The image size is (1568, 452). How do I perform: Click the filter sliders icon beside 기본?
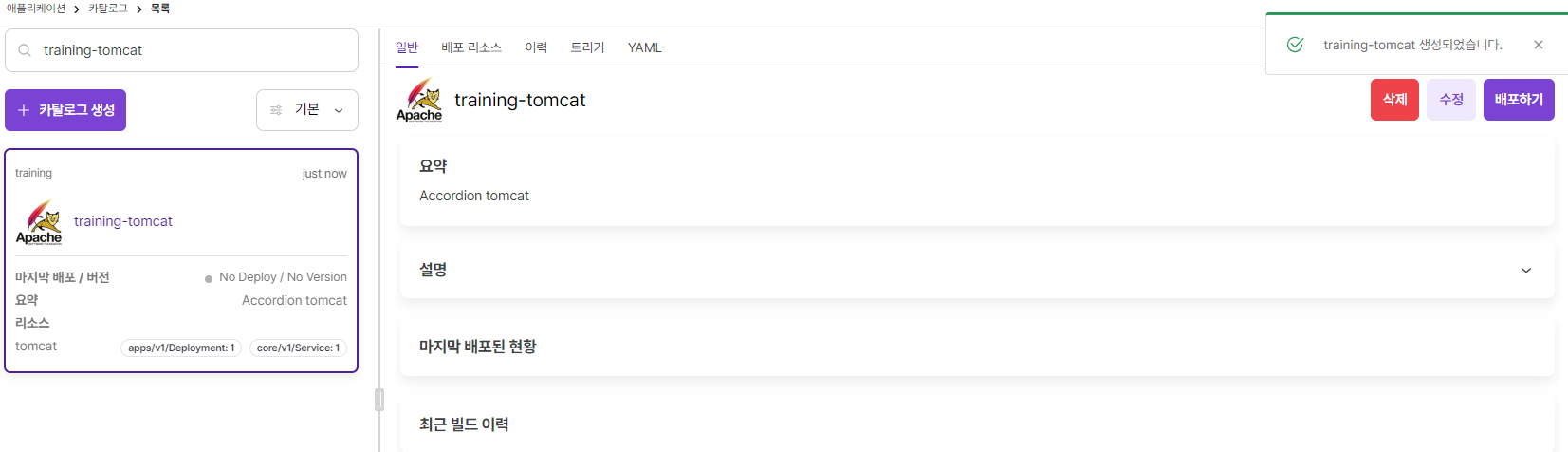coord(276,110)
